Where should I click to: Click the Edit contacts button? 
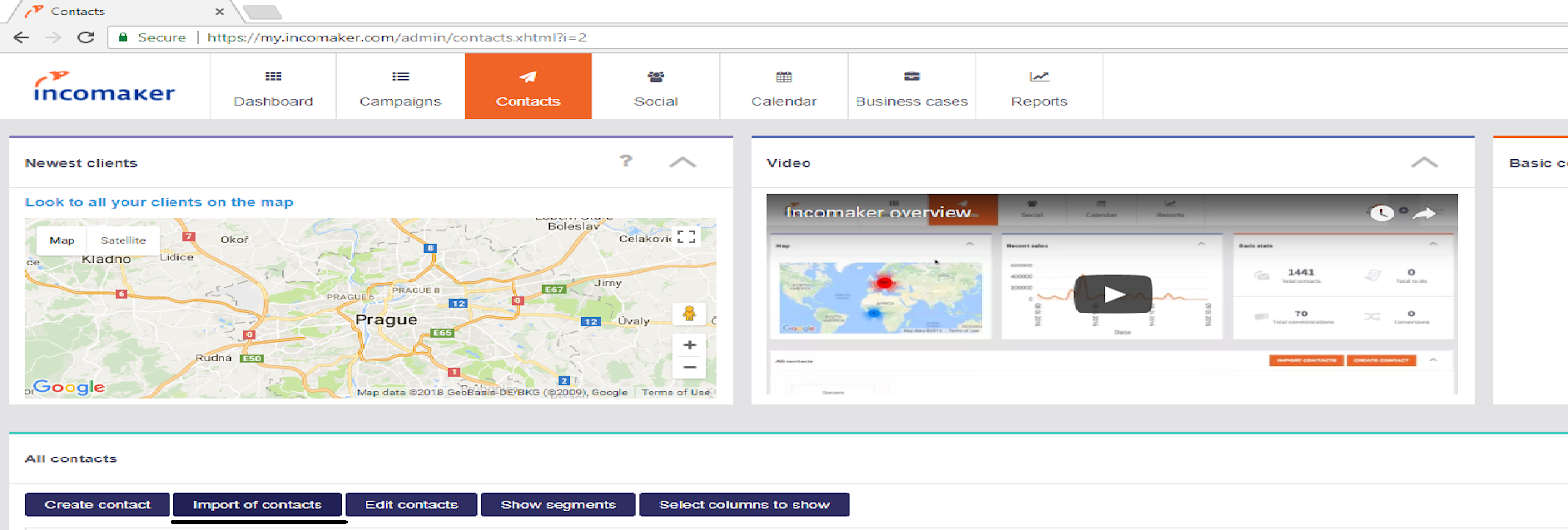(x=412, y=505)
